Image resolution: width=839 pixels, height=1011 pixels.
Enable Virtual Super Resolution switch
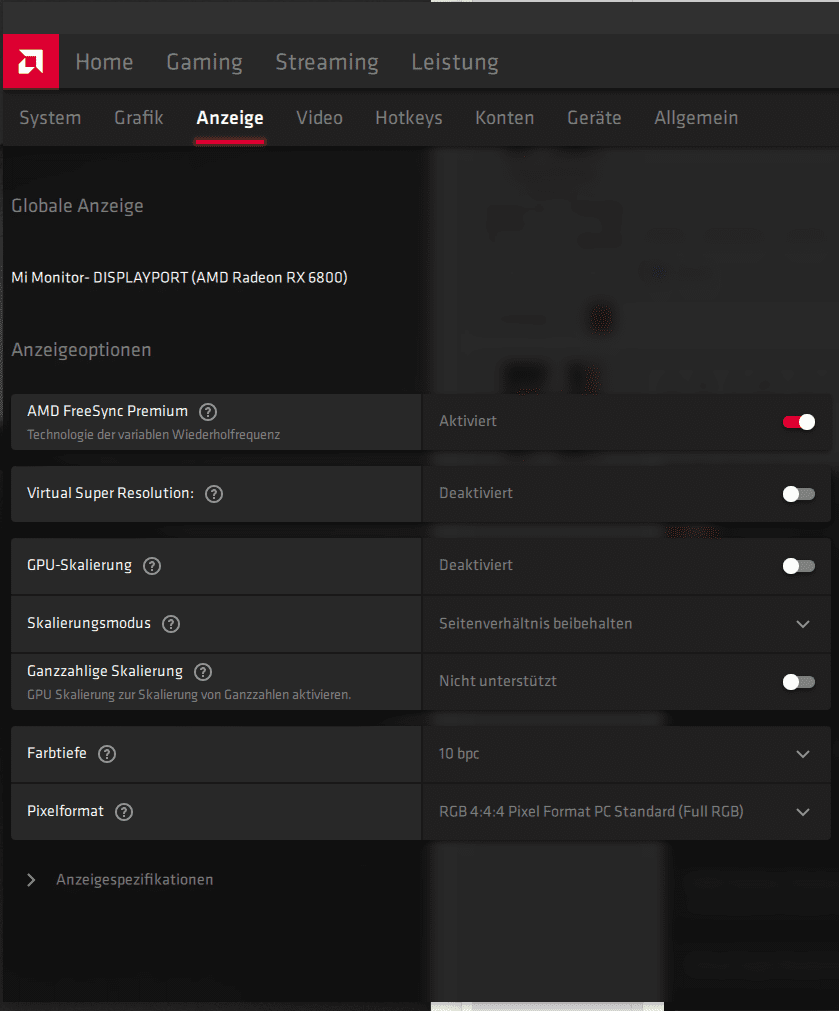tap(798, 494)
